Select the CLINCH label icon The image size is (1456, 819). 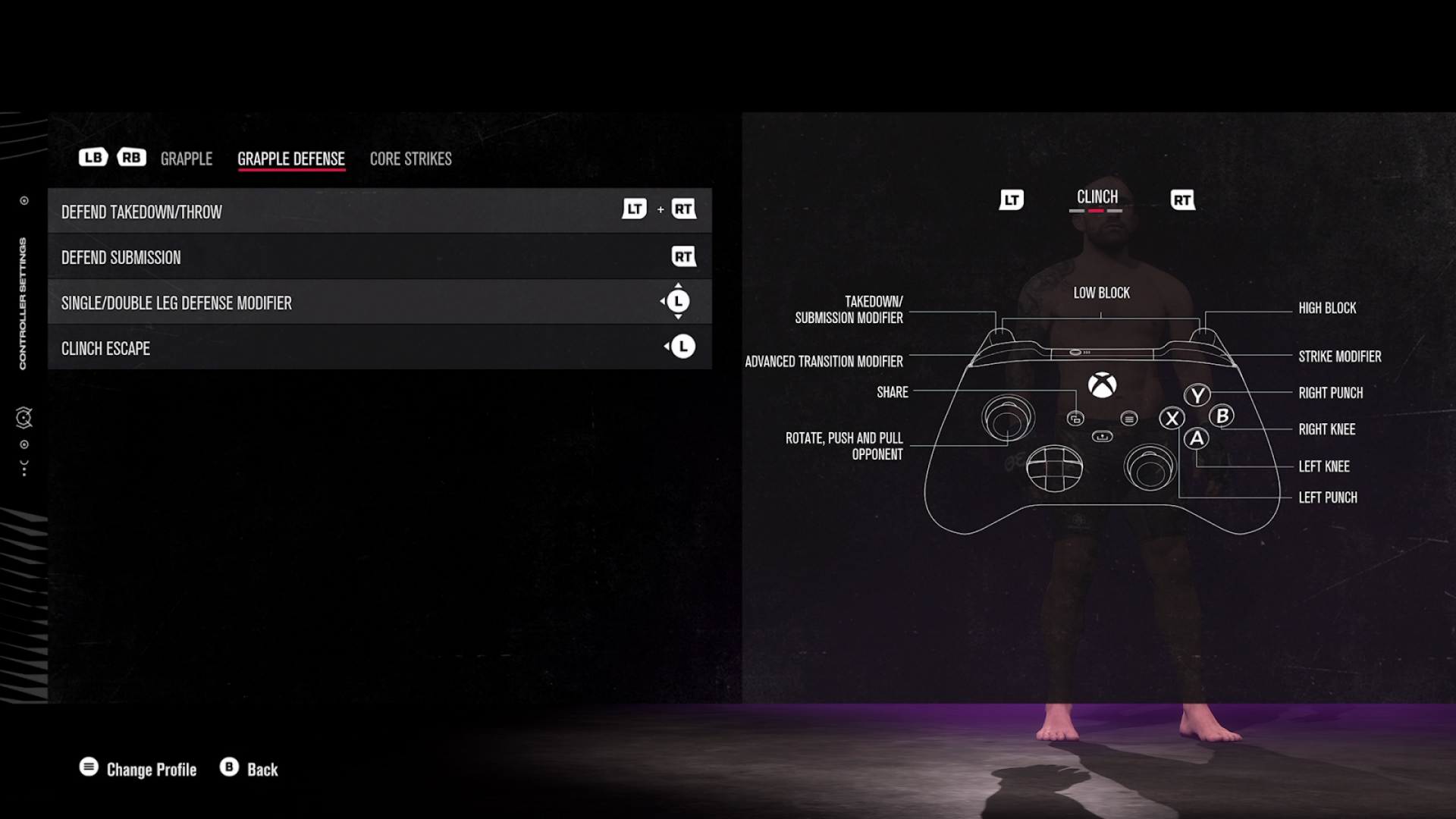(1098, 196)
